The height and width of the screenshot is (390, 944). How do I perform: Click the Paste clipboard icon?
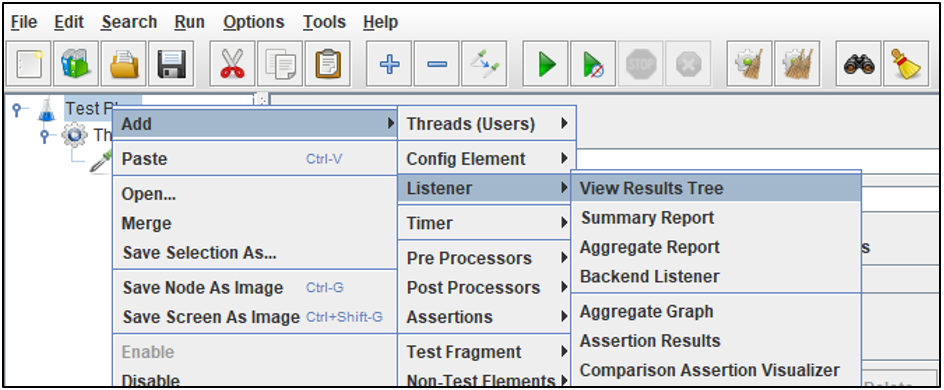pos(328,64)
